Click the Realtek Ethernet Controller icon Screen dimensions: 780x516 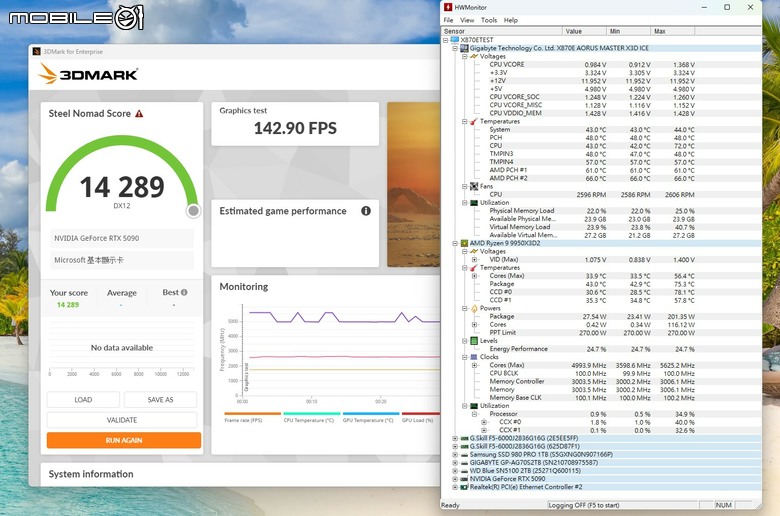point(464,487)
